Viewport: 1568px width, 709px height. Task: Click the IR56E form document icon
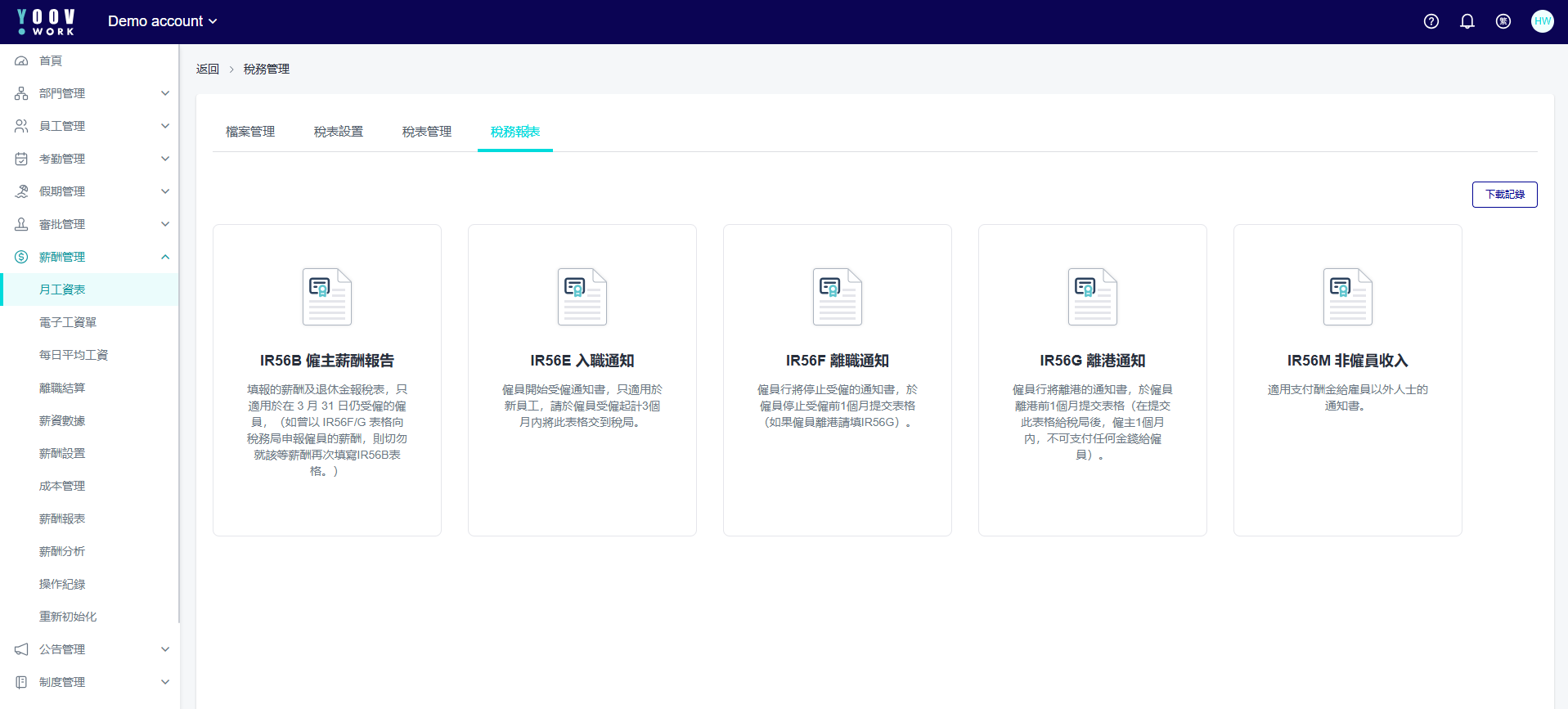pos(582,297)
